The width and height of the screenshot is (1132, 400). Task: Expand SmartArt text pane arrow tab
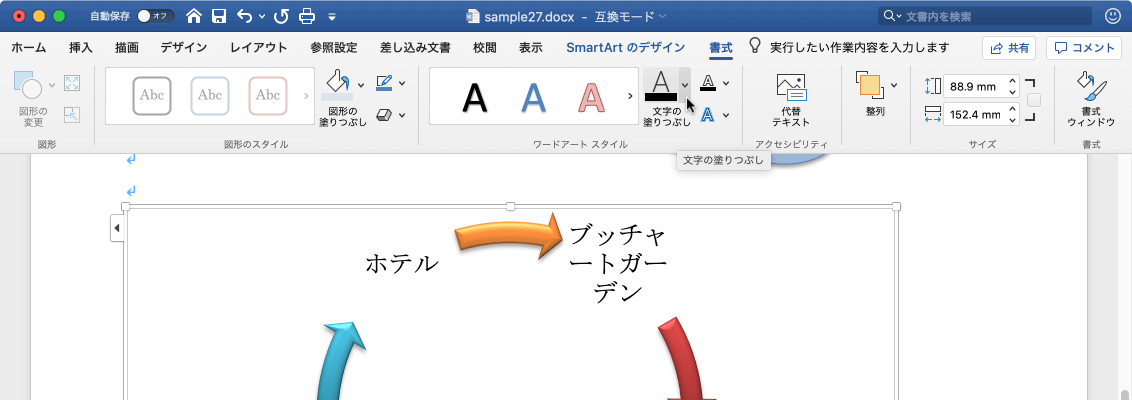click(117, 229)
